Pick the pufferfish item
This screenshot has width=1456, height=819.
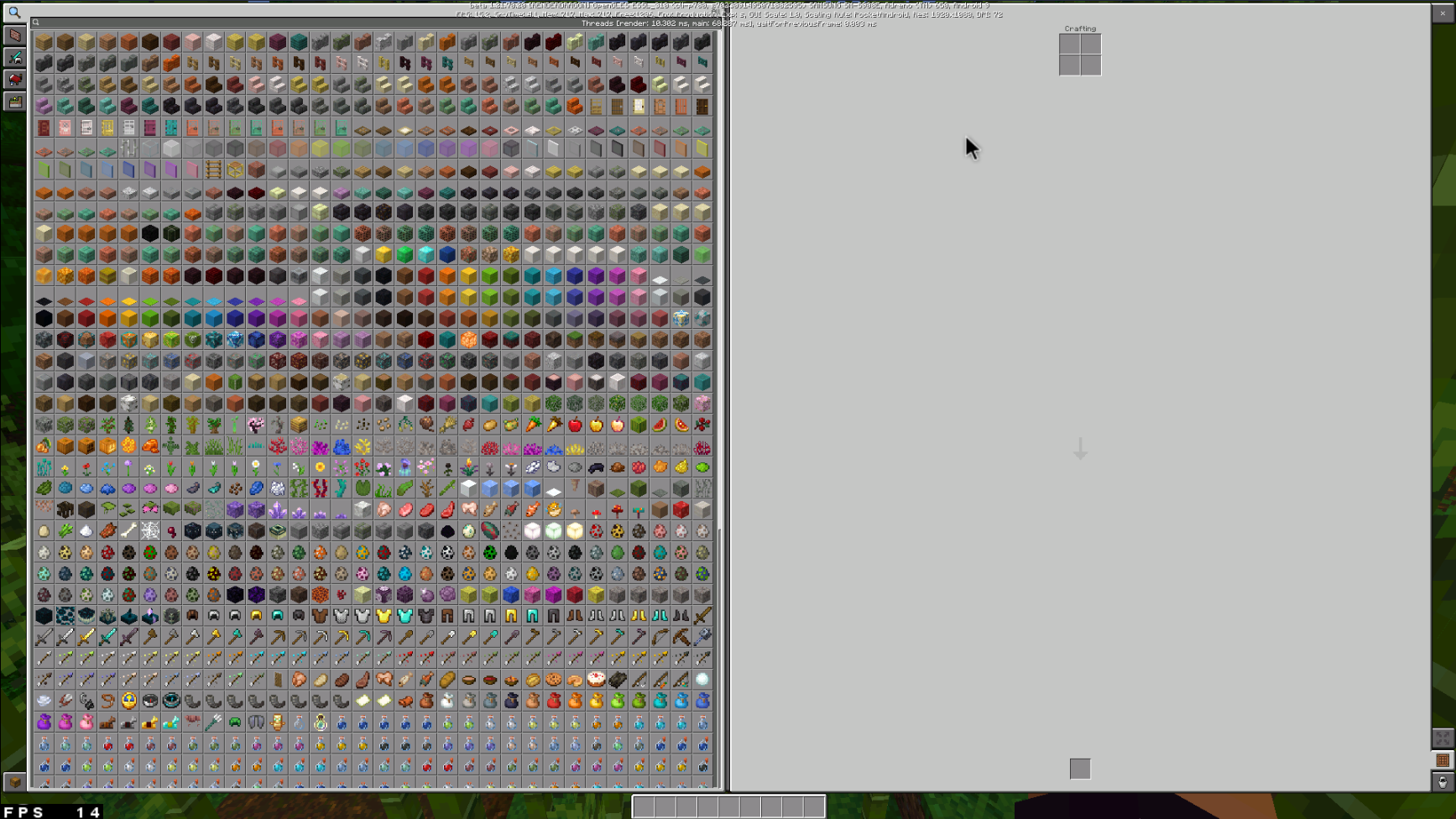(554, 509)
